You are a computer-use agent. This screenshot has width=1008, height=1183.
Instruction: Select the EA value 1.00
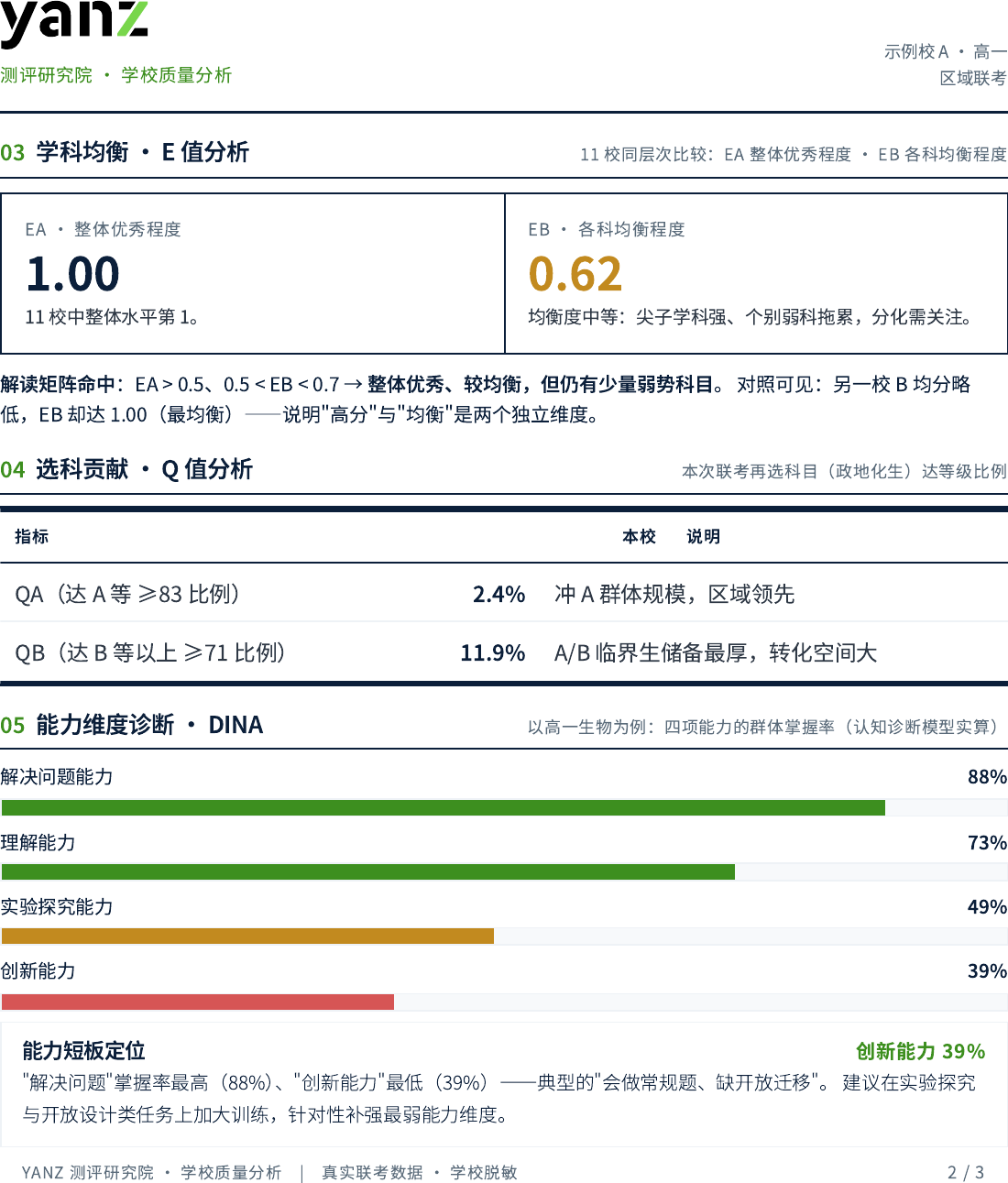click(72, 273)
